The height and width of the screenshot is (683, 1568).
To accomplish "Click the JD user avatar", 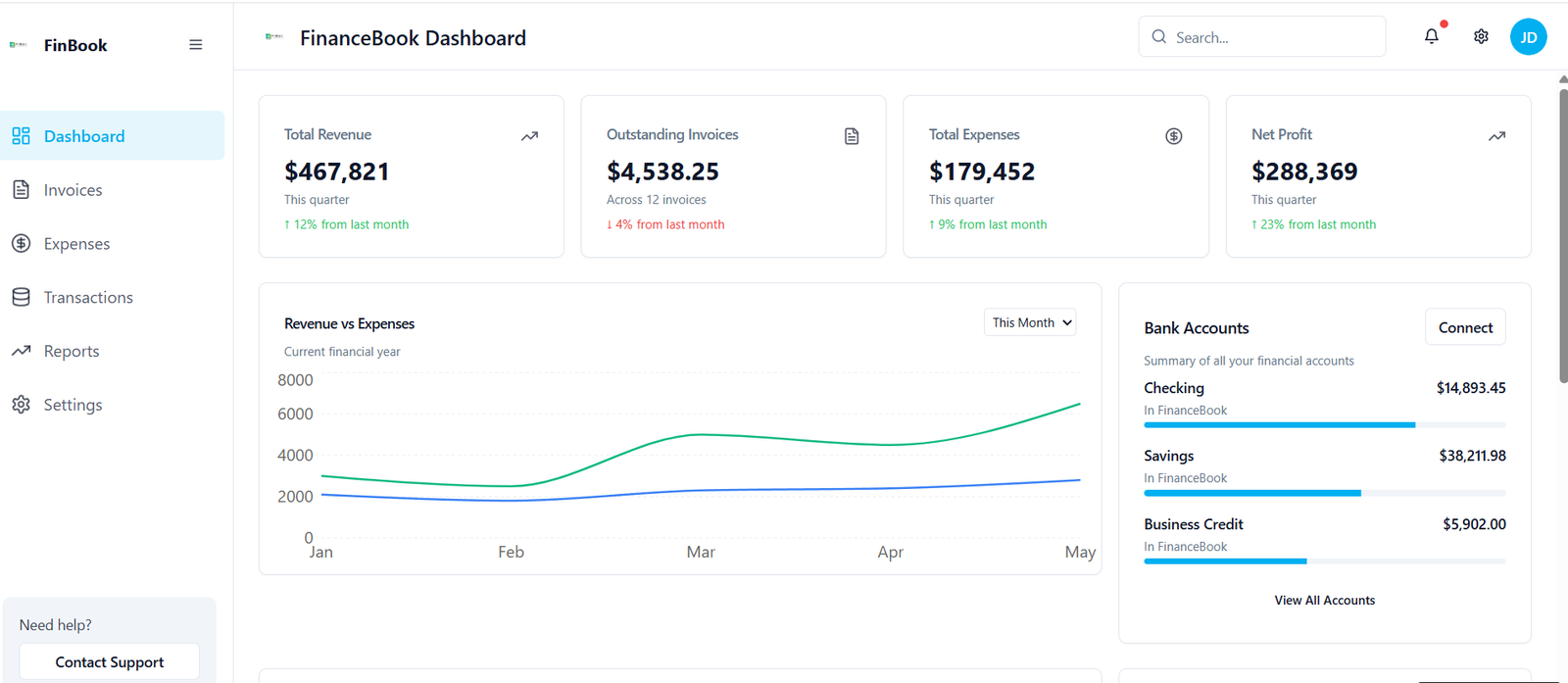I will point(1528,37).
